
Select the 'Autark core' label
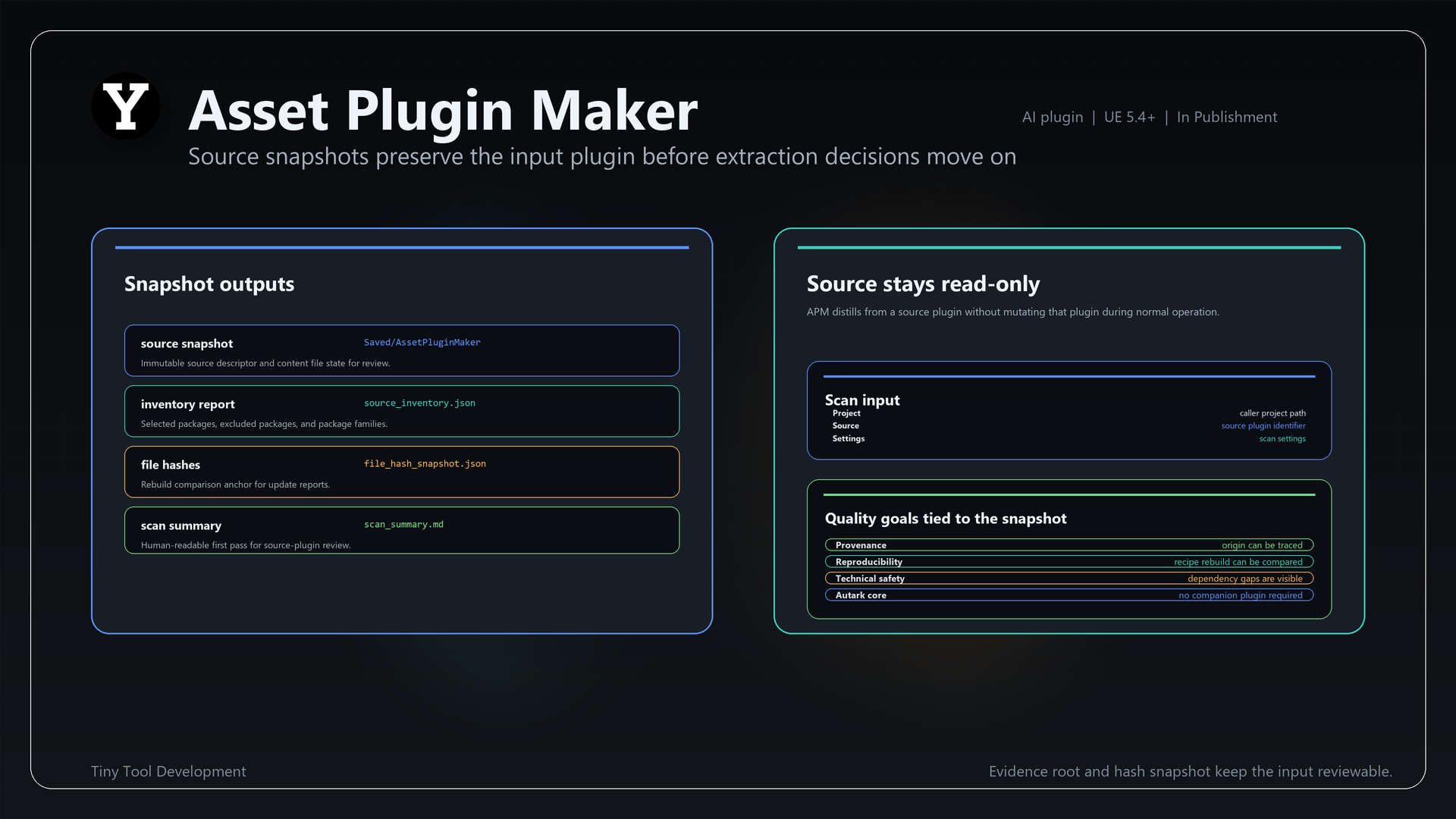(x=861, y=595)
